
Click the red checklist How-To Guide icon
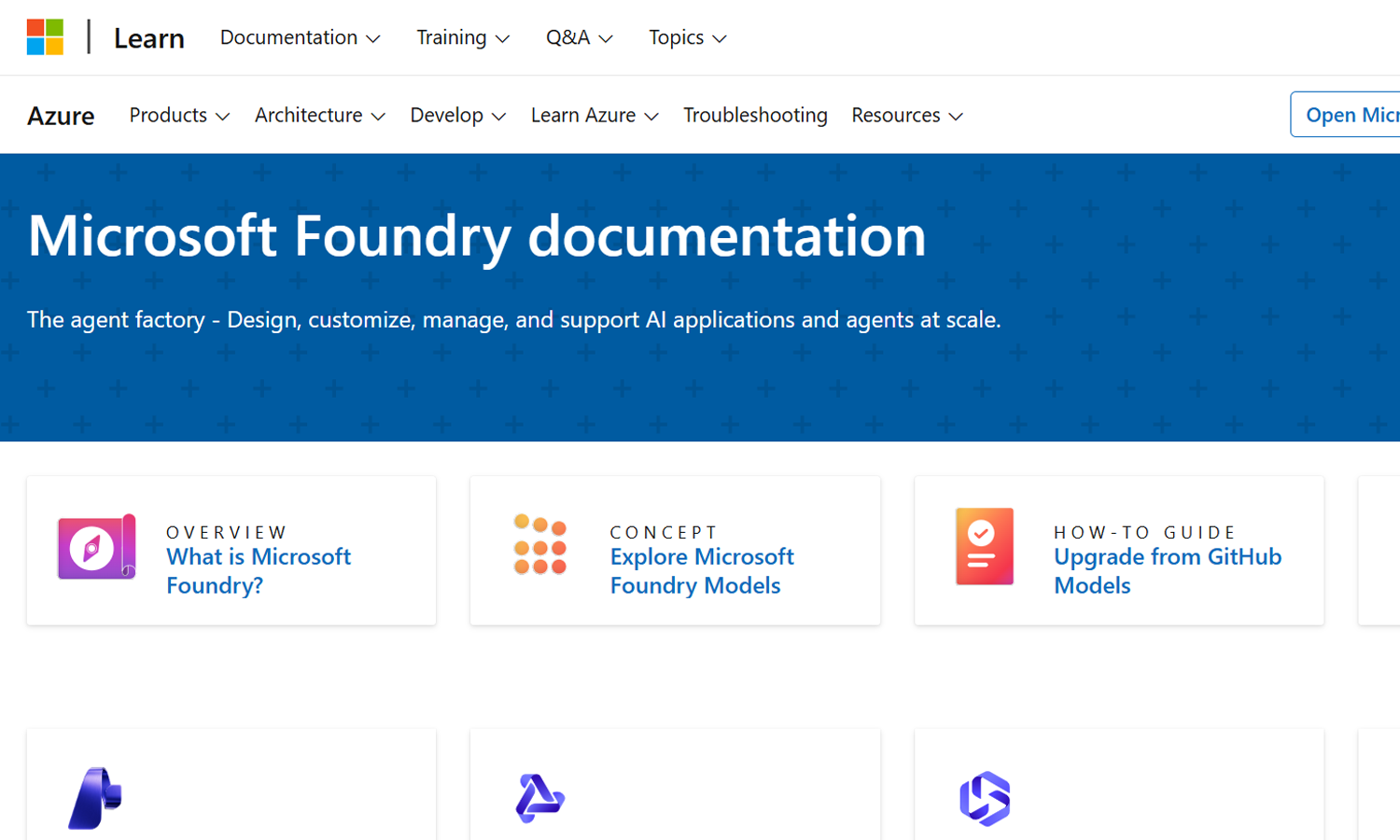tap(984, 547)
